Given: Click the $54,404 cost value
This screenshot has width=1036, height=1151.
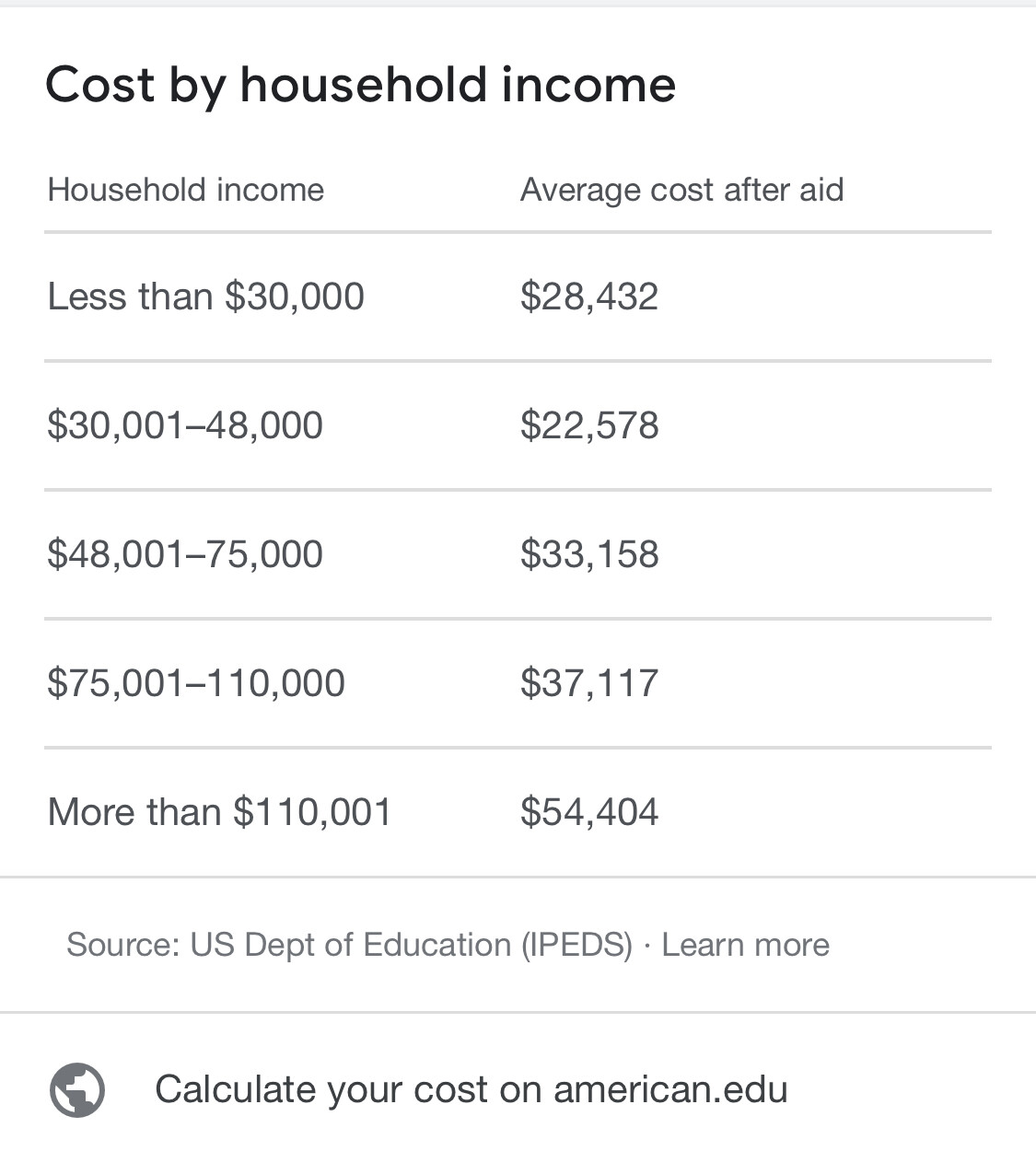Looking at the screenshot, I should 589,812.
